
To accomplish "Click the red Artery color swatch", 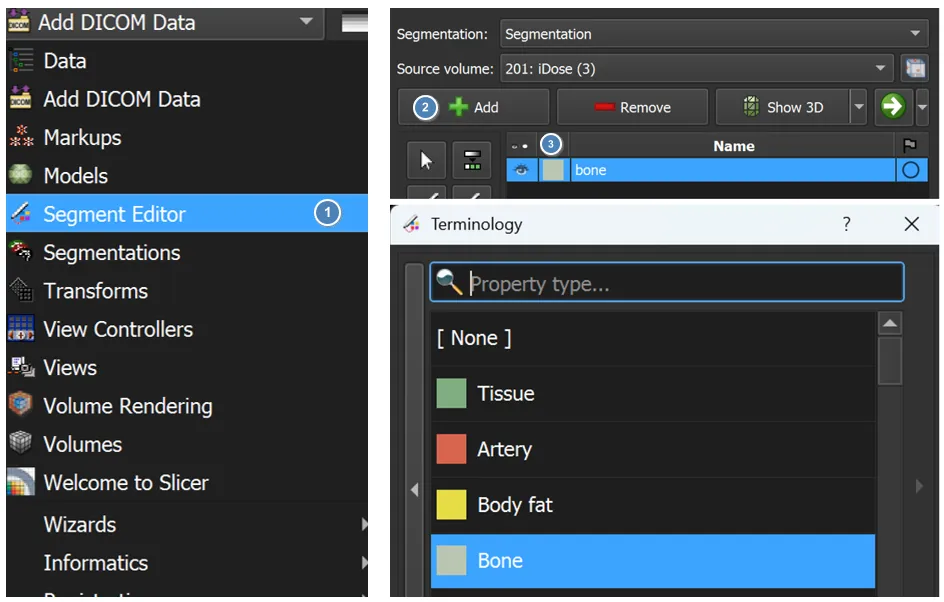I will tap(451, 449).
